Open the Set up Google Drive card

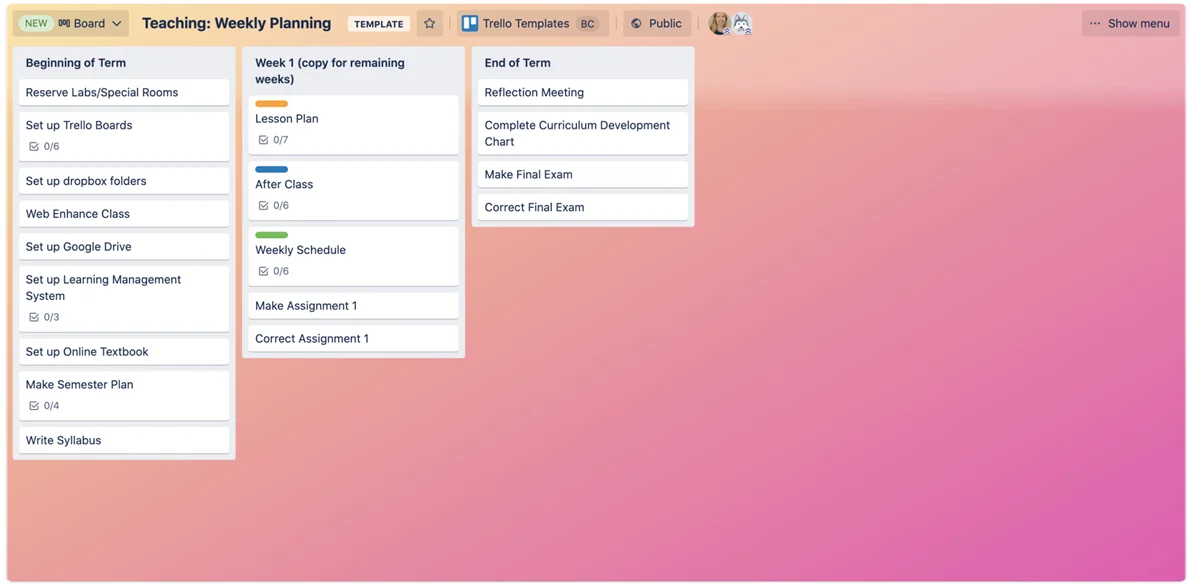[x=124, y=247]
